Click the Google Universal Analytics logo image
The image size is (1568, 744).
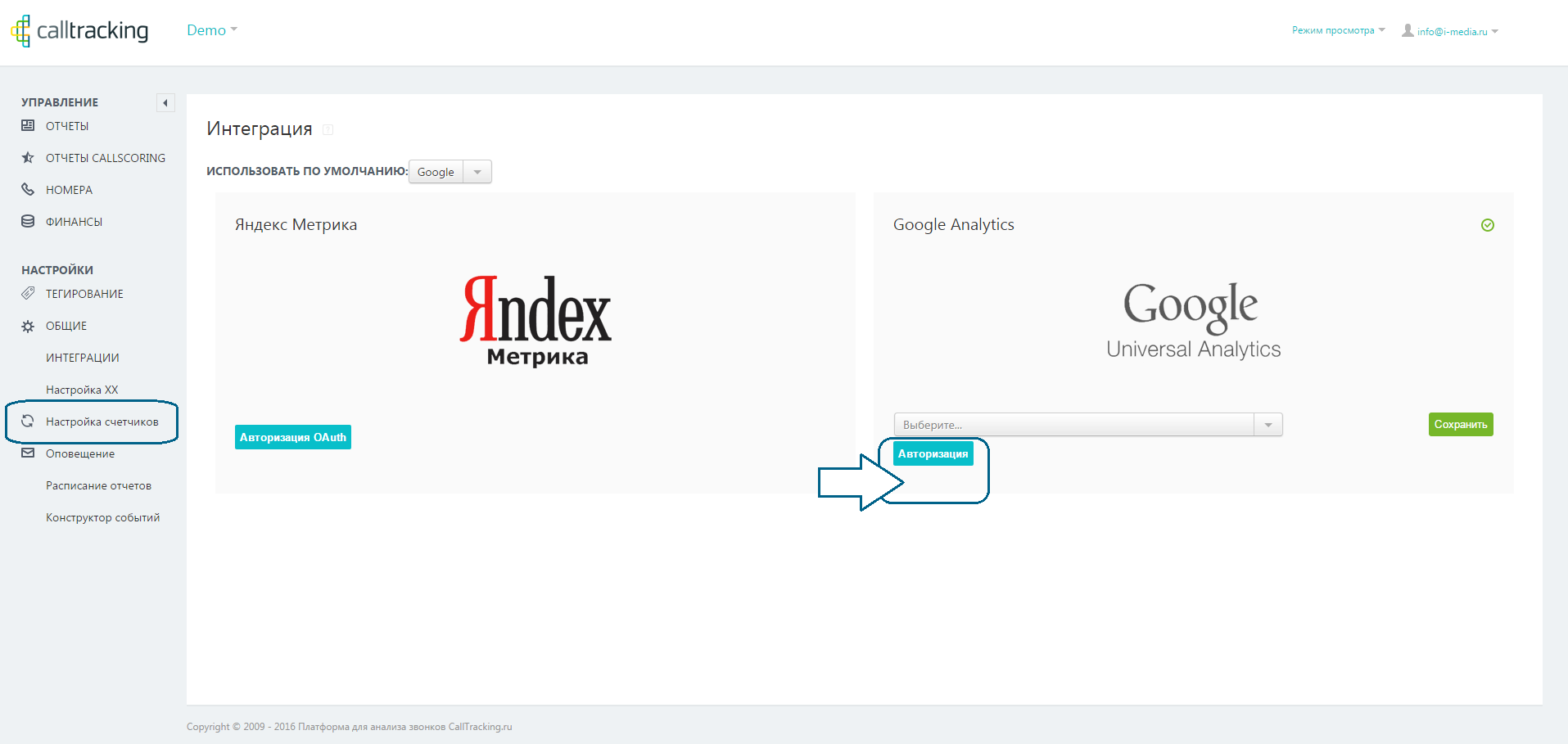pos(1193,320)
